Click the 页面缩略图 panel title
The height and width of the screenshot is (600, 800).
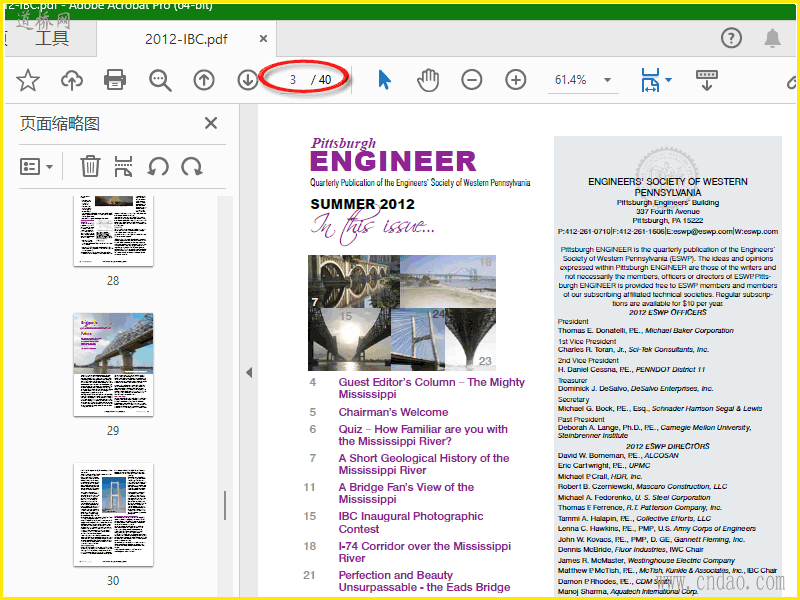tap(60, 123)
